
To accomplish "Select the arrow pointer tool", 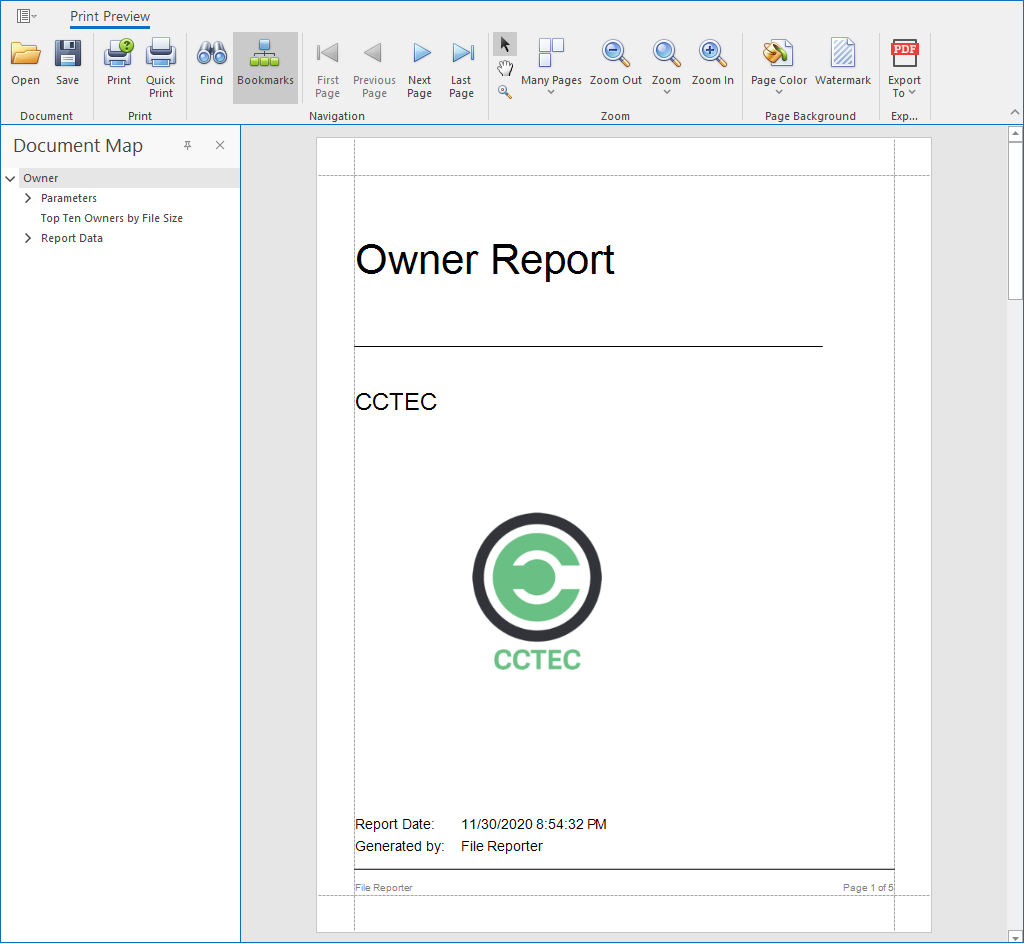I will point(505,44).
